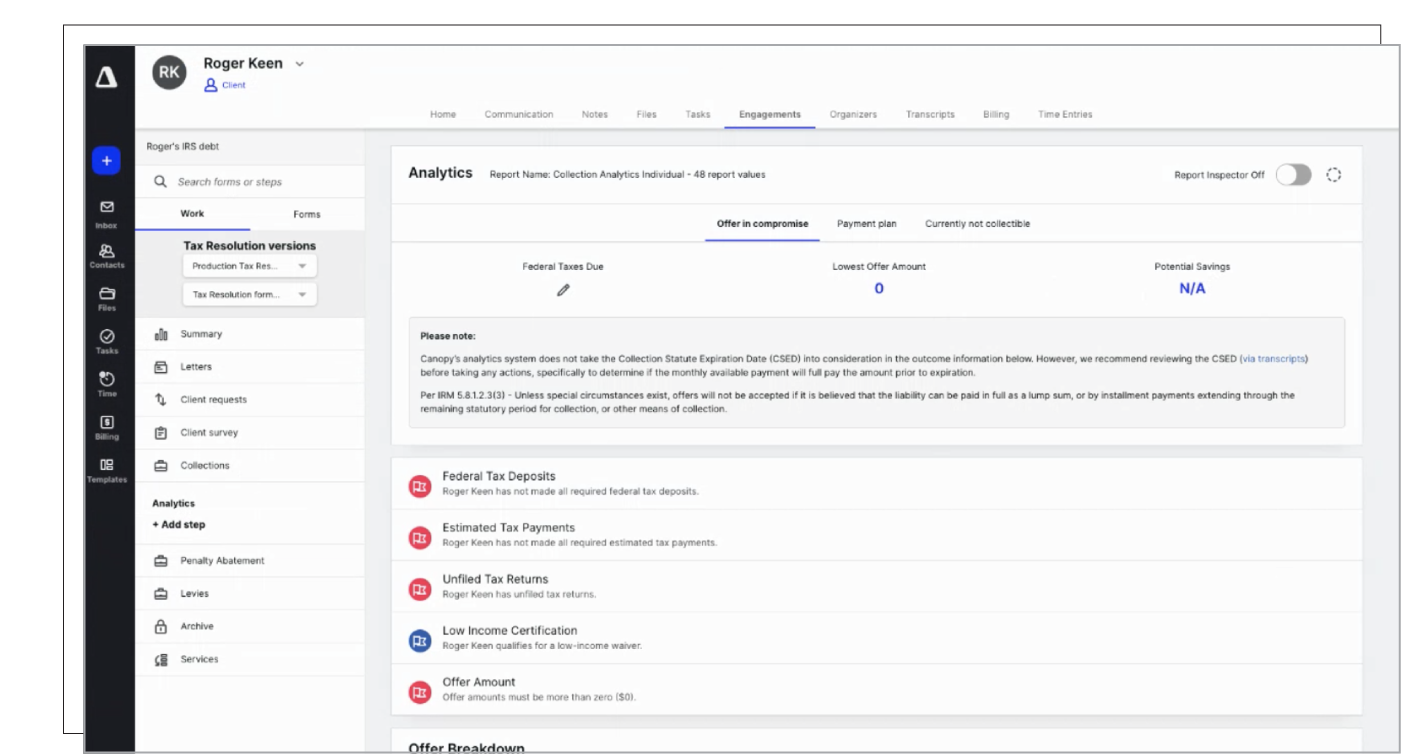The image size is (1401, 754).
Task: Open the Tasks tab in the top navigation
Action: point(698,114)
